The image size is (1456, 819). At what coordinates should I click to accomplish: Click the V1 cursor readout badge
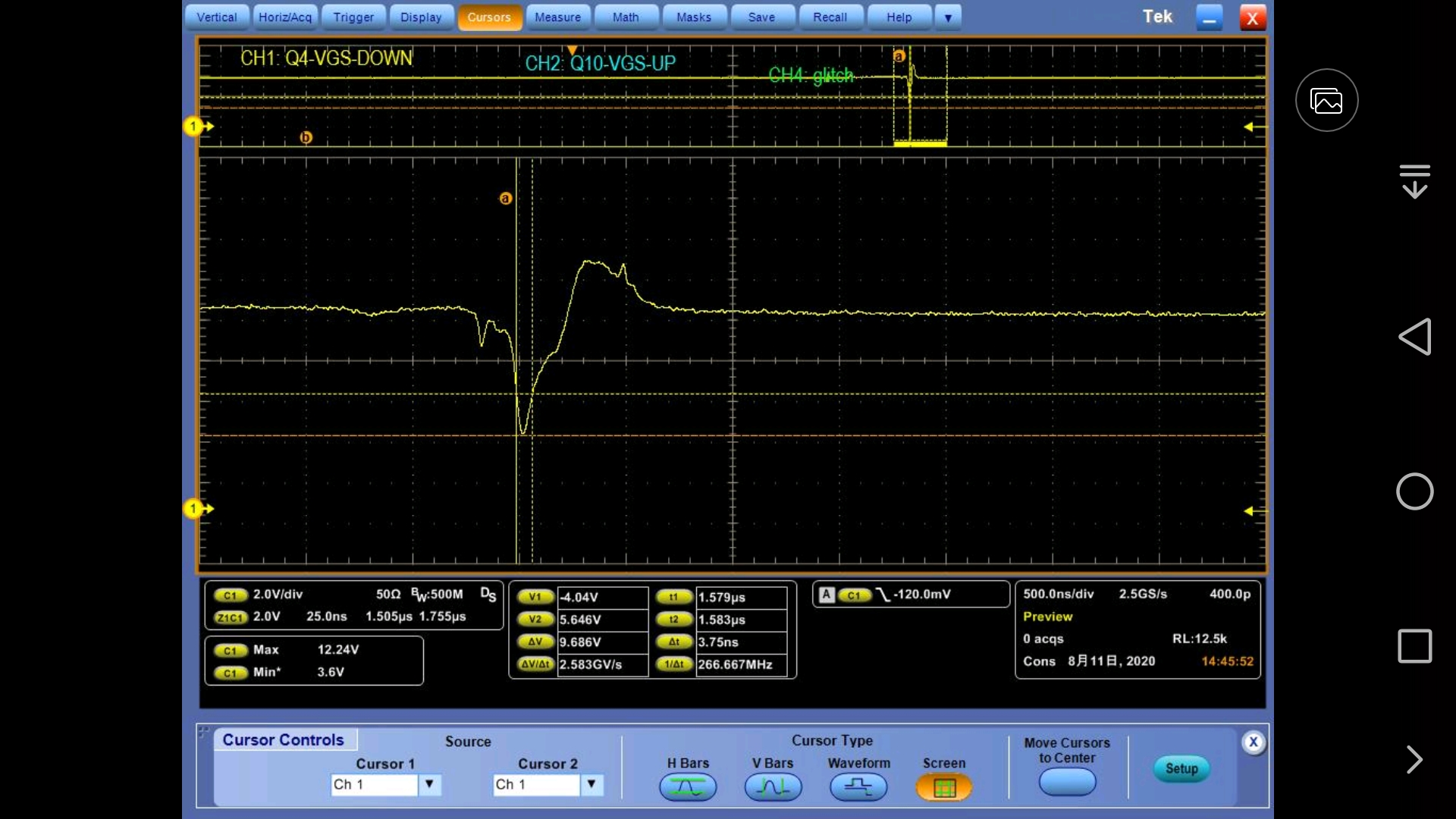[535, 597]
